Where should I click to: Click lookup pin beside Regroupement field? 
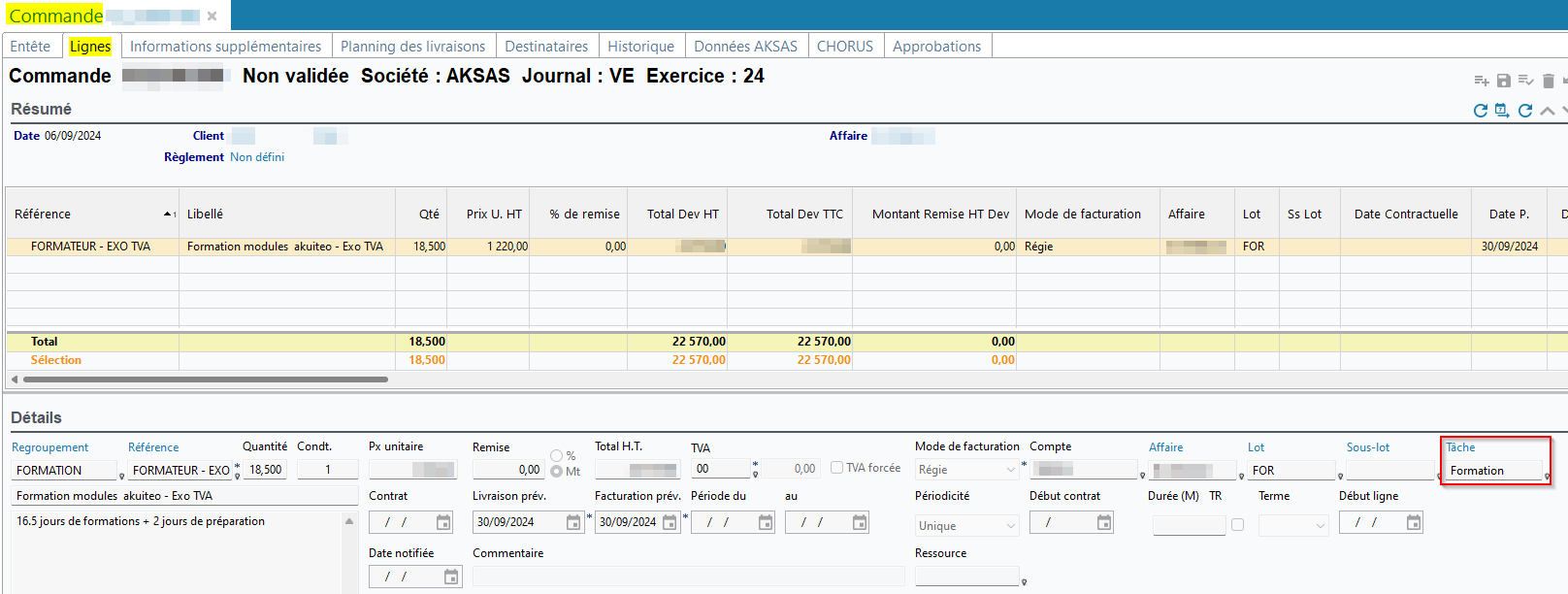tap(121, 477)
